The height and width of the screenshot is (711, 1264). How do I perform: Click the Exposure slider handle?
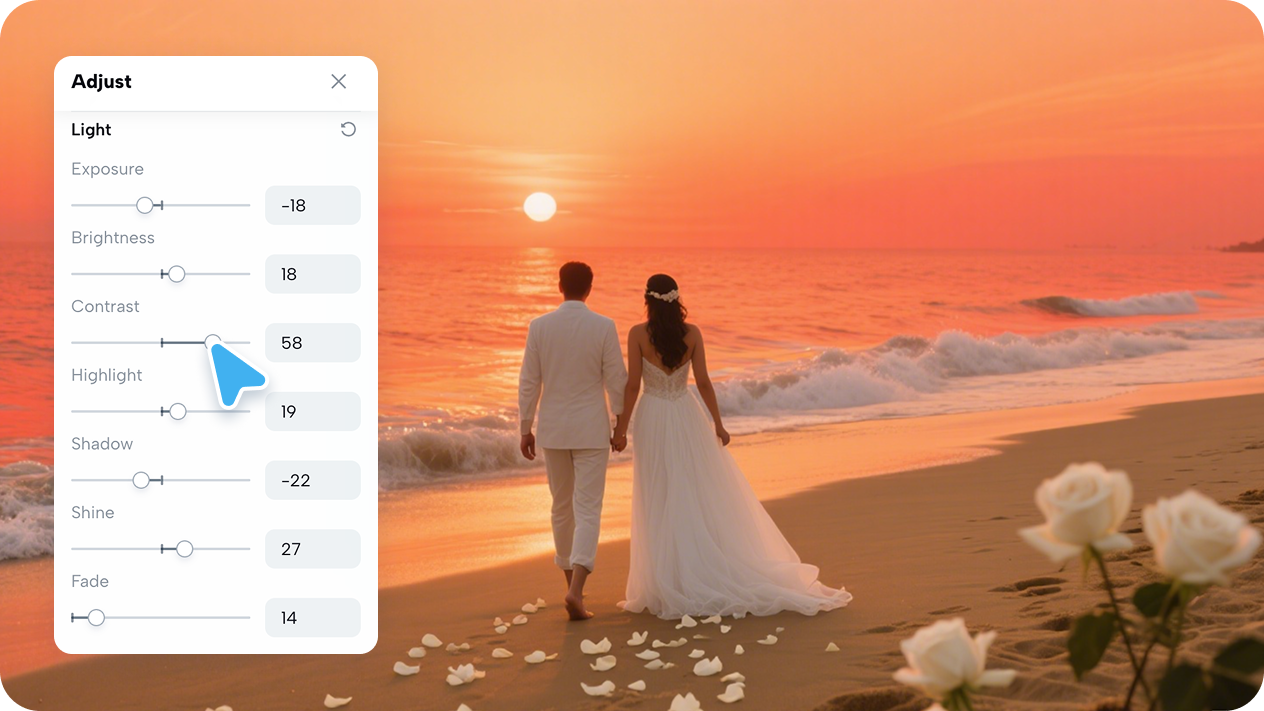tap(145, 205)
